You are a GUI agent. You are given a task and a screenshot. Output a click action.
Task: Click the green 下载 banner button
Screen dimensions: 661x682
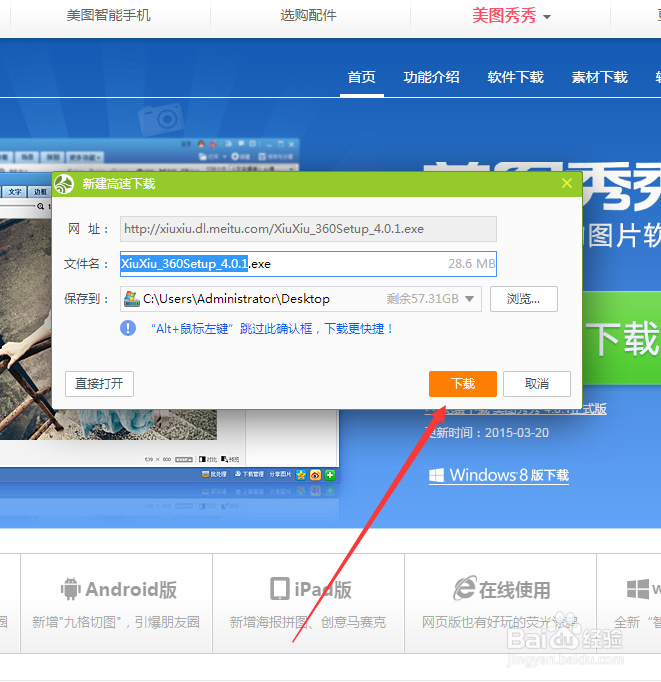click(622, 338)
